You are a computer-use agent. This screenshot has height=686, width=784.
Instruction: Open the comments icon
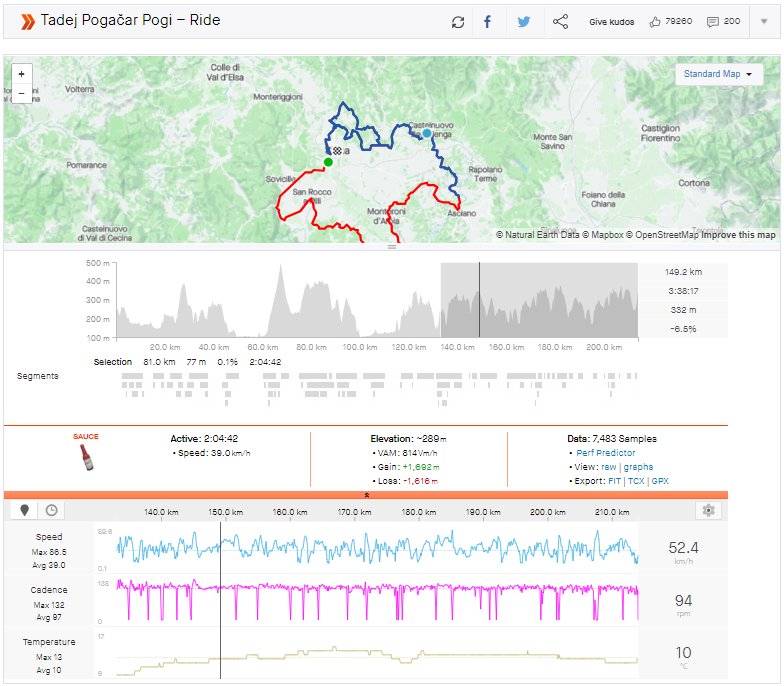713,21
